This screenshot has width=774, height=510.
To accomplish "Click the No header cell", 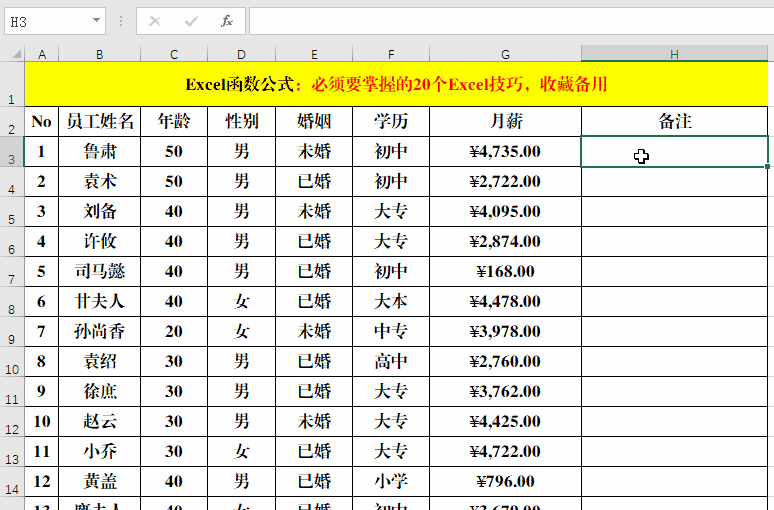I will (42, 121).
